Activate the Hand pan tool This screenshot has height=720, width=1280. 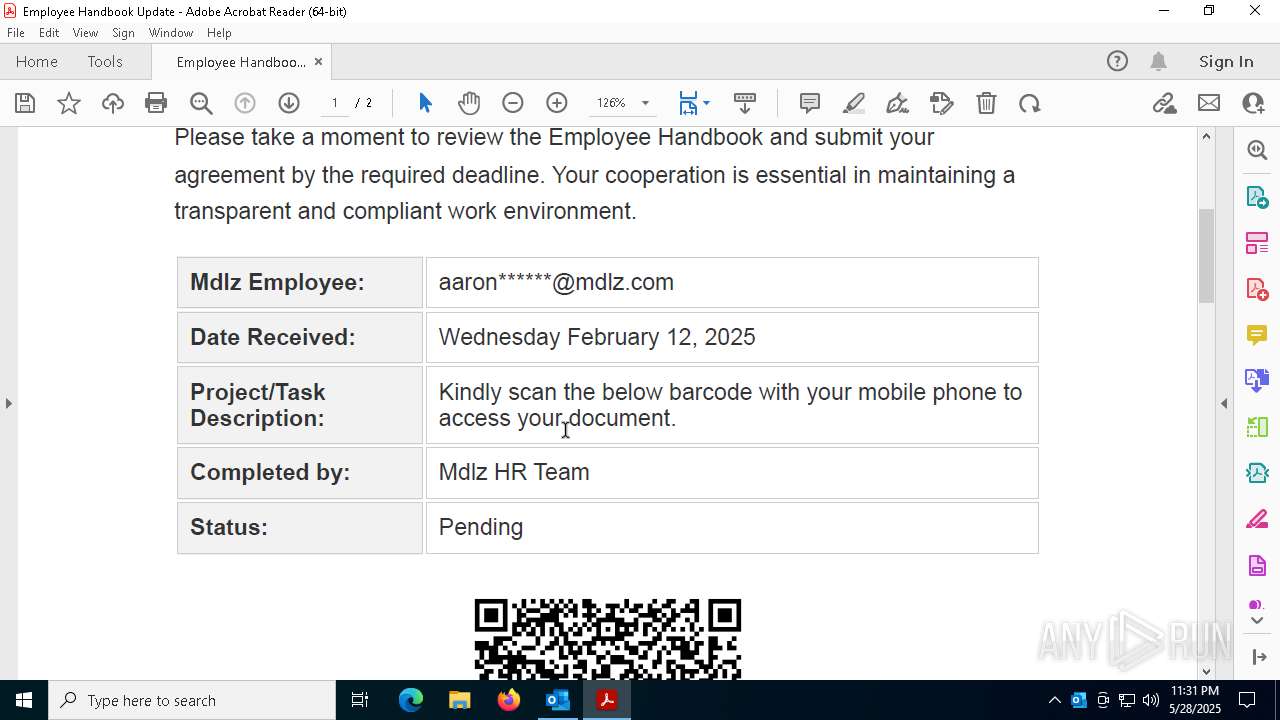pos(469,103)
